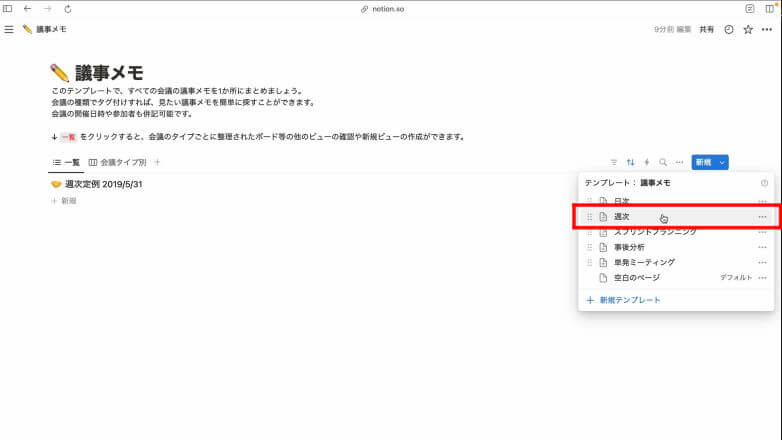
Task: Open the sort arrows icon
Action: click(x=630, y=162)
